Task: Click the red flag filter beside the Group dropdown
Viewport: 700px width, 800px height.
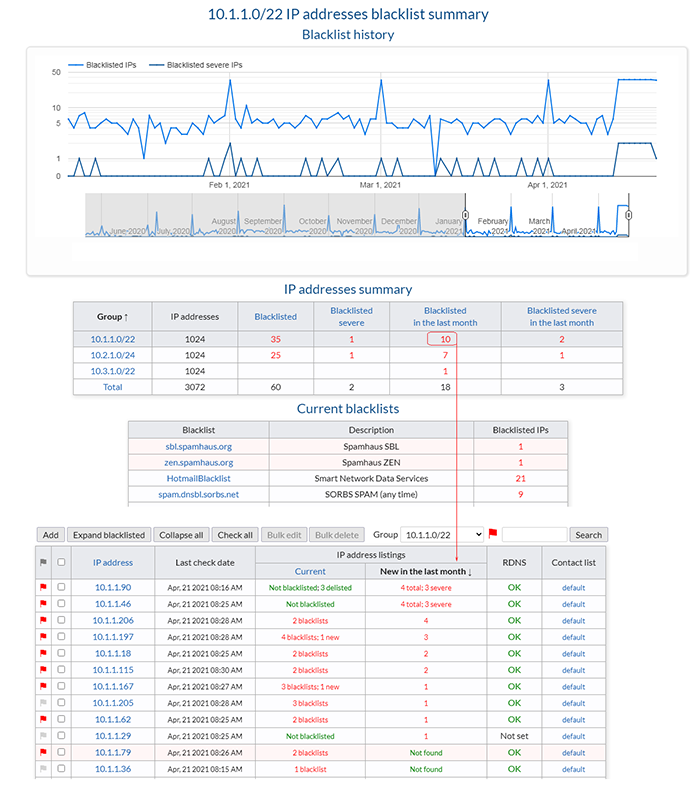Action: pyautogui.click(x=493, y=534)
